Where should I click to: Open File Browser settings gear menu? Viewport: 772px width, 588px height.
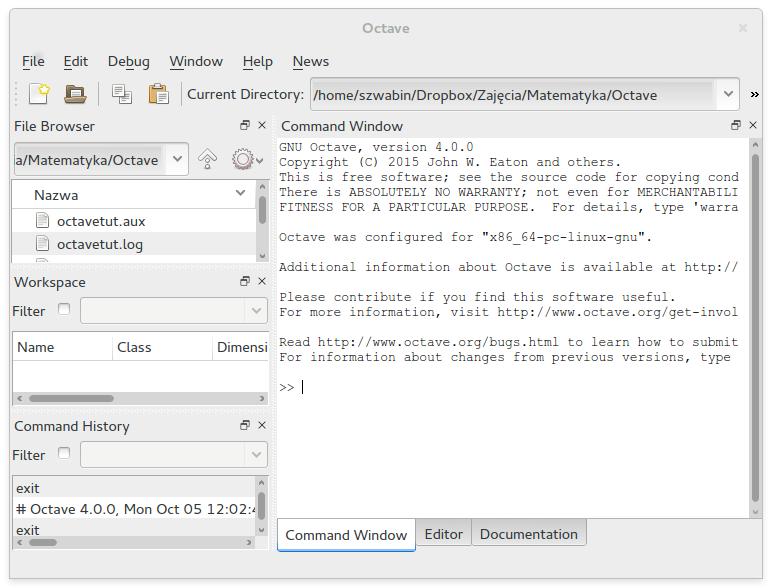(247, 159)
